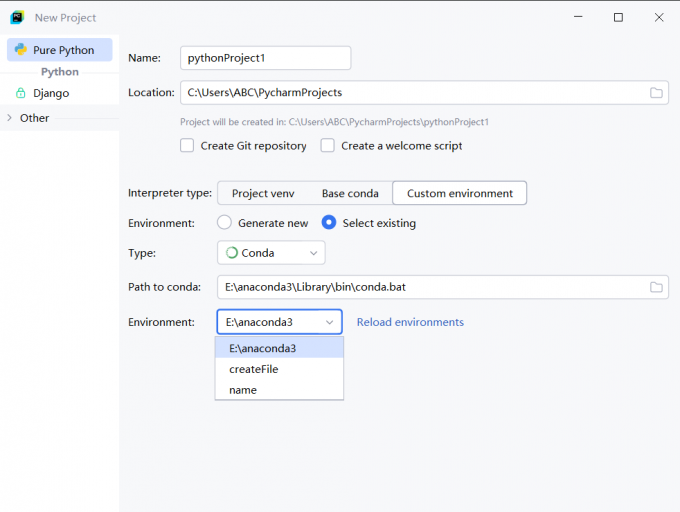Pick E:\anaconda3 from the dropdown list
680x512 pixels.
(279, 348)
